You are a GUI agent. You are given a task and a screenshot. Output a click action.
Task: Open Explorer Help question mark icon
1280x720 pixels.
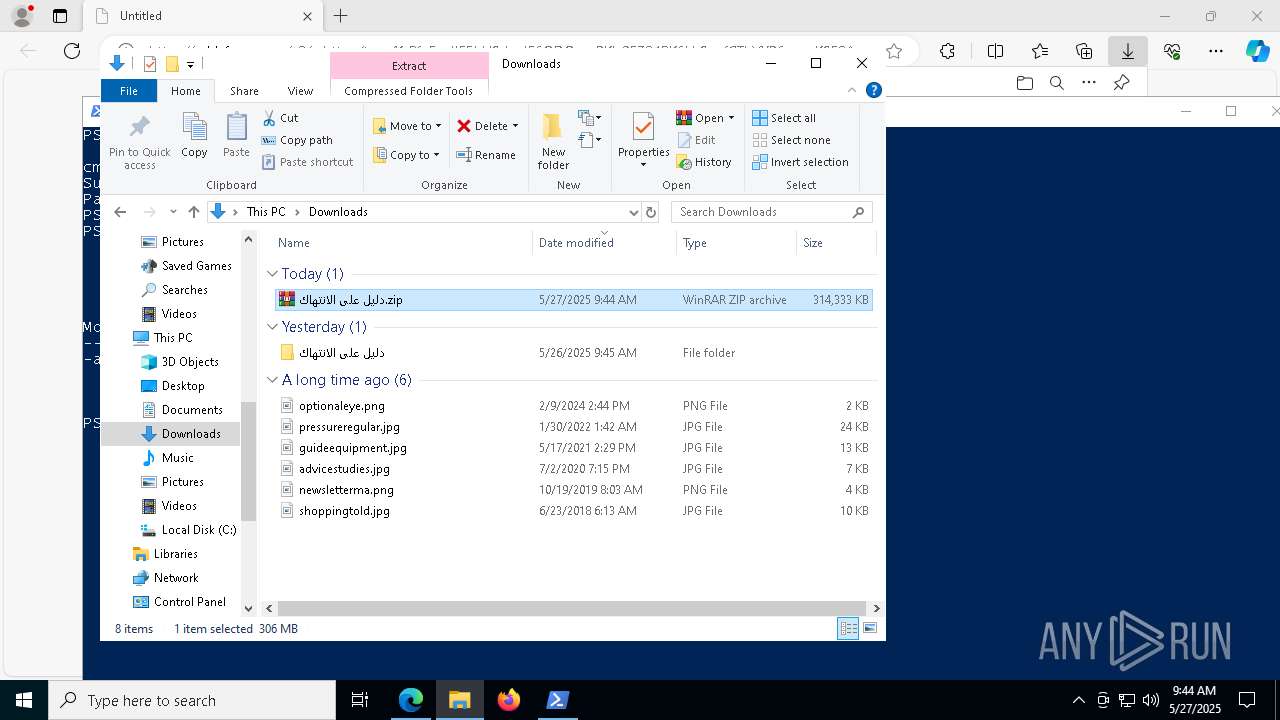pyautogui.click(x=873, y=90)
